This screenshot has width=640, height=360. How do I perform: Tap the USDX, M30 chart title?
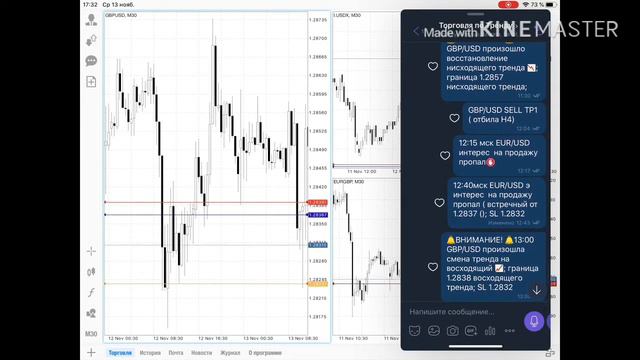point(347,15)
